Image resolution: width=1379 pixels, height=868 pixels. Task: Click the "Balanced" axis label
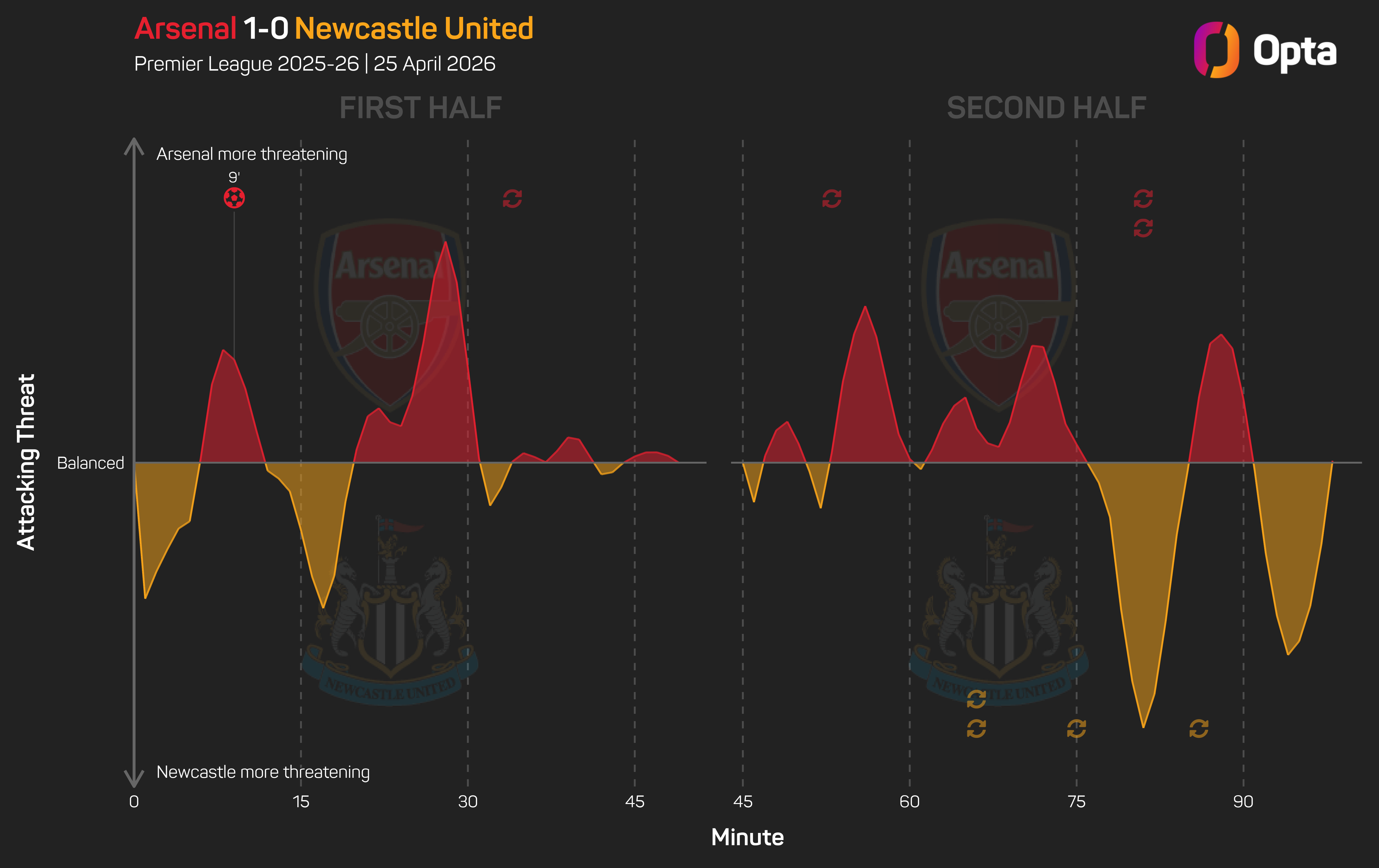tap(90, 463)
